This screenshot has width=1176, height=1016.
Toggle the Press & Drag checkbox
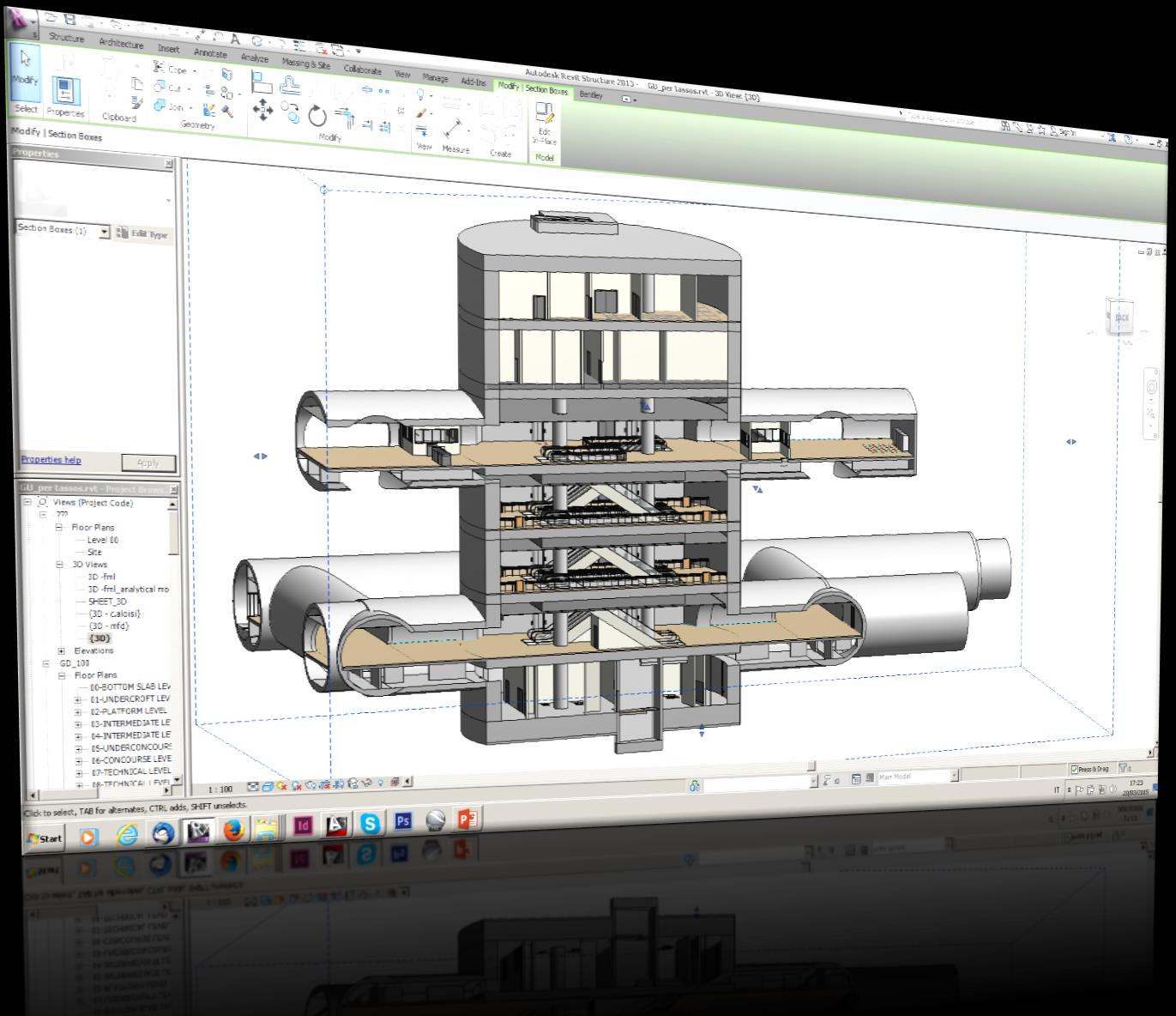pos(1075,770)
